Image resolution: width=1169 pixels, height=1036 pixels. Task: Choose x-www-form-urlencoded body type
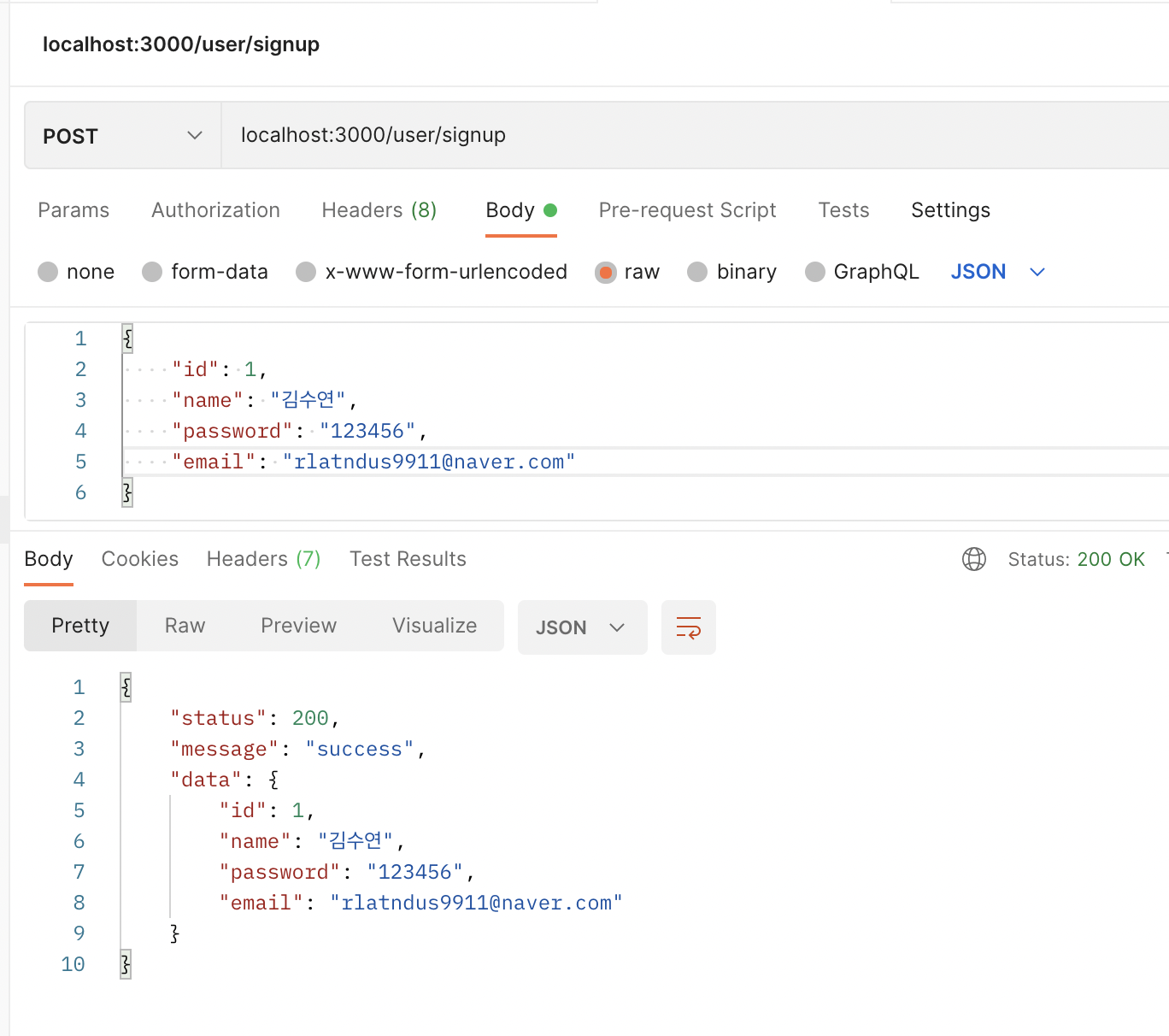click(306, 272)
